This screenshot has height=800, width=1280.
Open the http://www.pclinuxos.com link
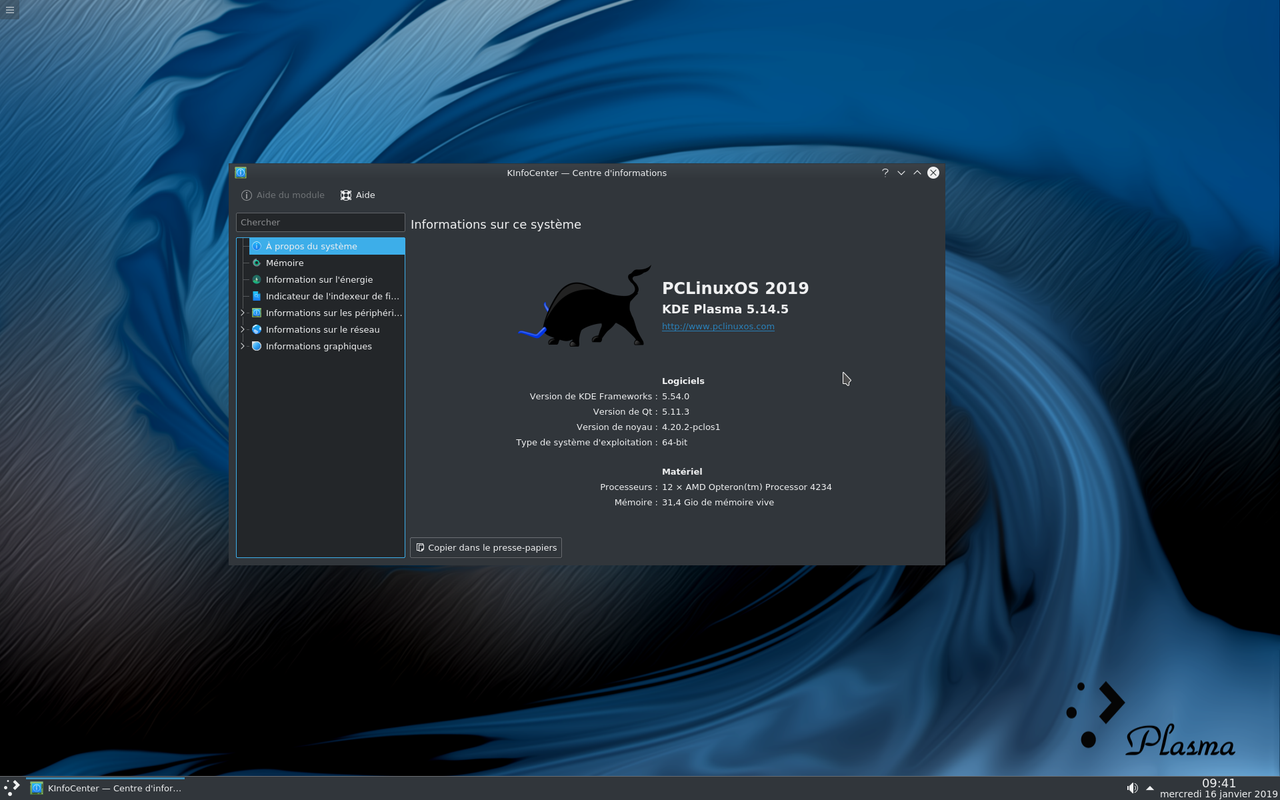click(x=717, y=326)
